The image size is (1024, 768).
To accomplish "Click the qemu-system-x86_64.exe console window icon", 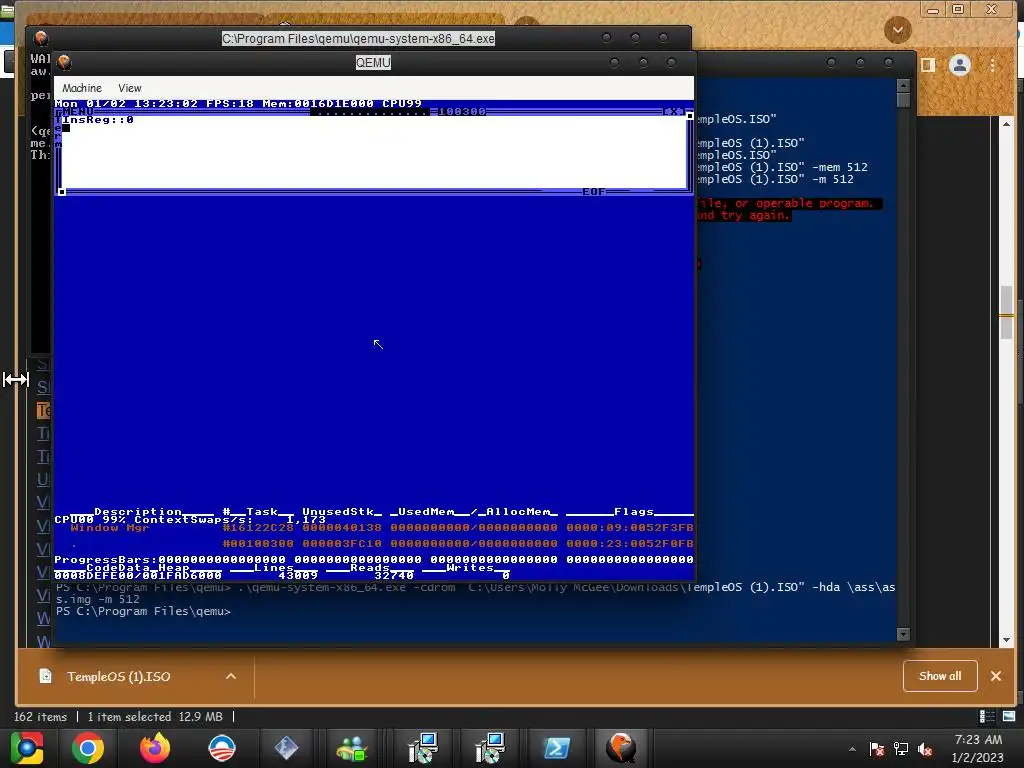I will click(x=40, y=39).
